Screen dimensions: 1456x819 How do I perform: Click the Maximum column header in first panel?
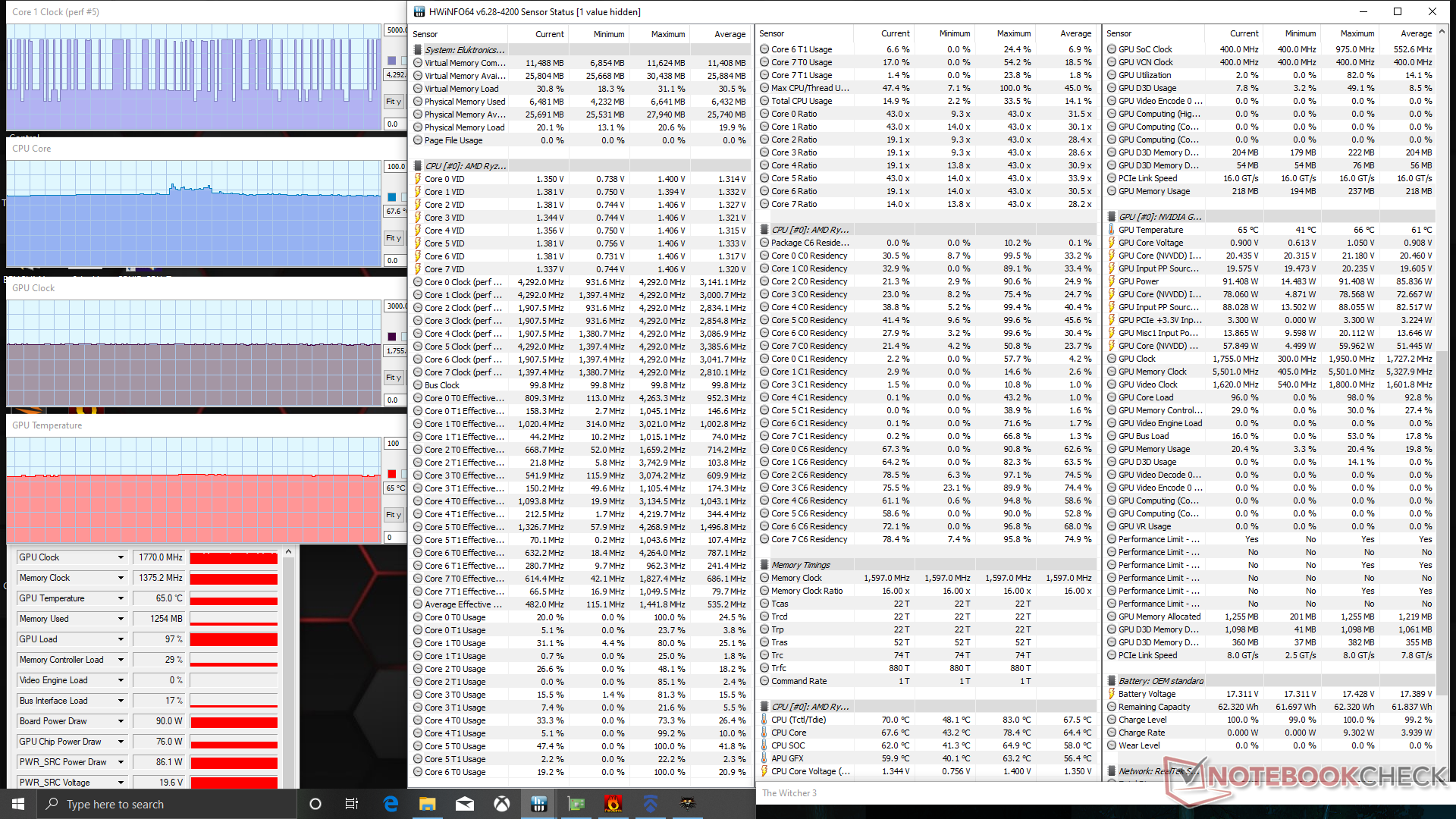667,34
